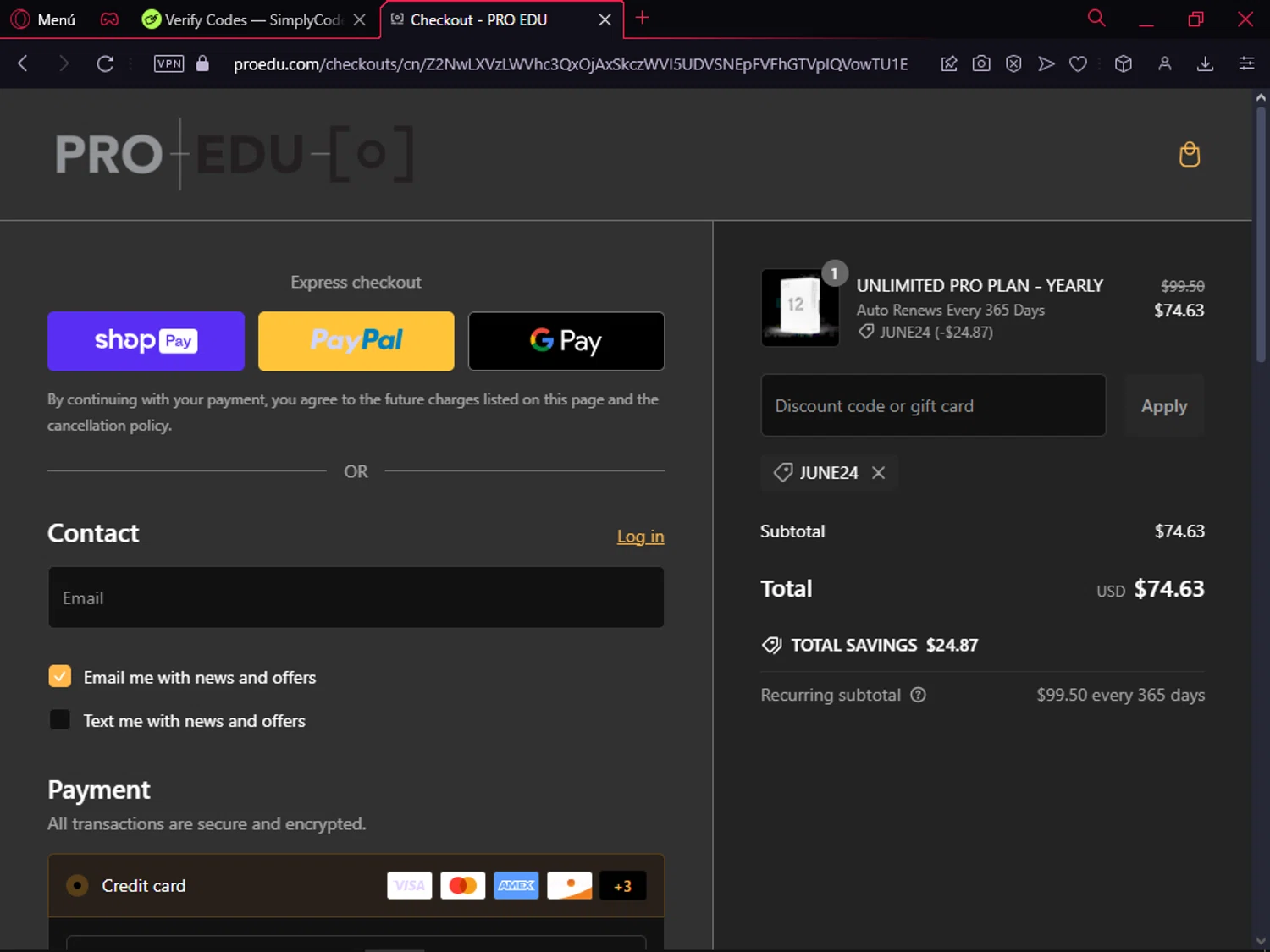Viewport: 1270px width, 952px height.
Task: Show +3 more card types
Action: pyautogui.click(x=623, y=886)
